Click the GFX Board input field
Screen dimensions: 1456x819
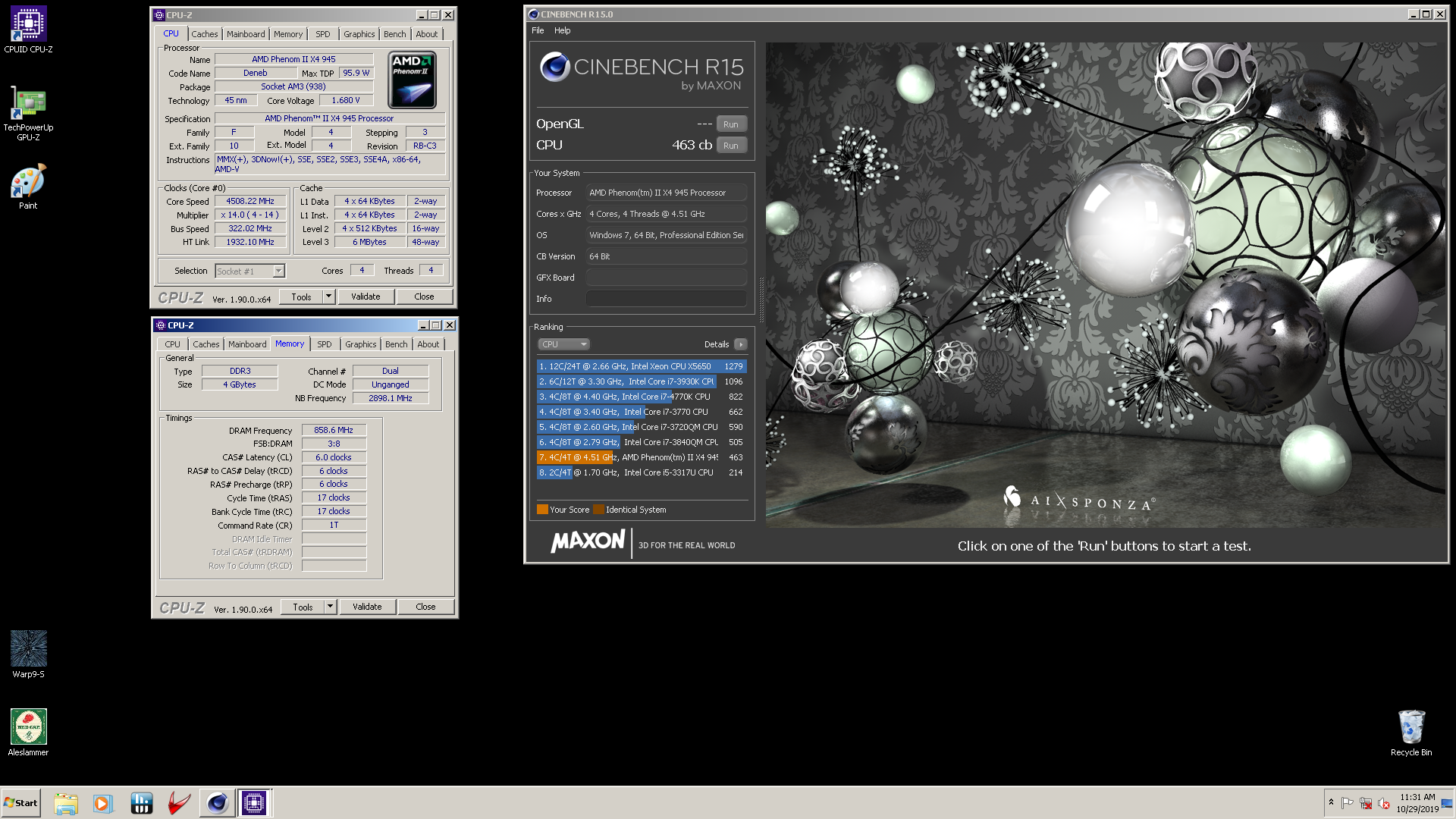point(666,278)
